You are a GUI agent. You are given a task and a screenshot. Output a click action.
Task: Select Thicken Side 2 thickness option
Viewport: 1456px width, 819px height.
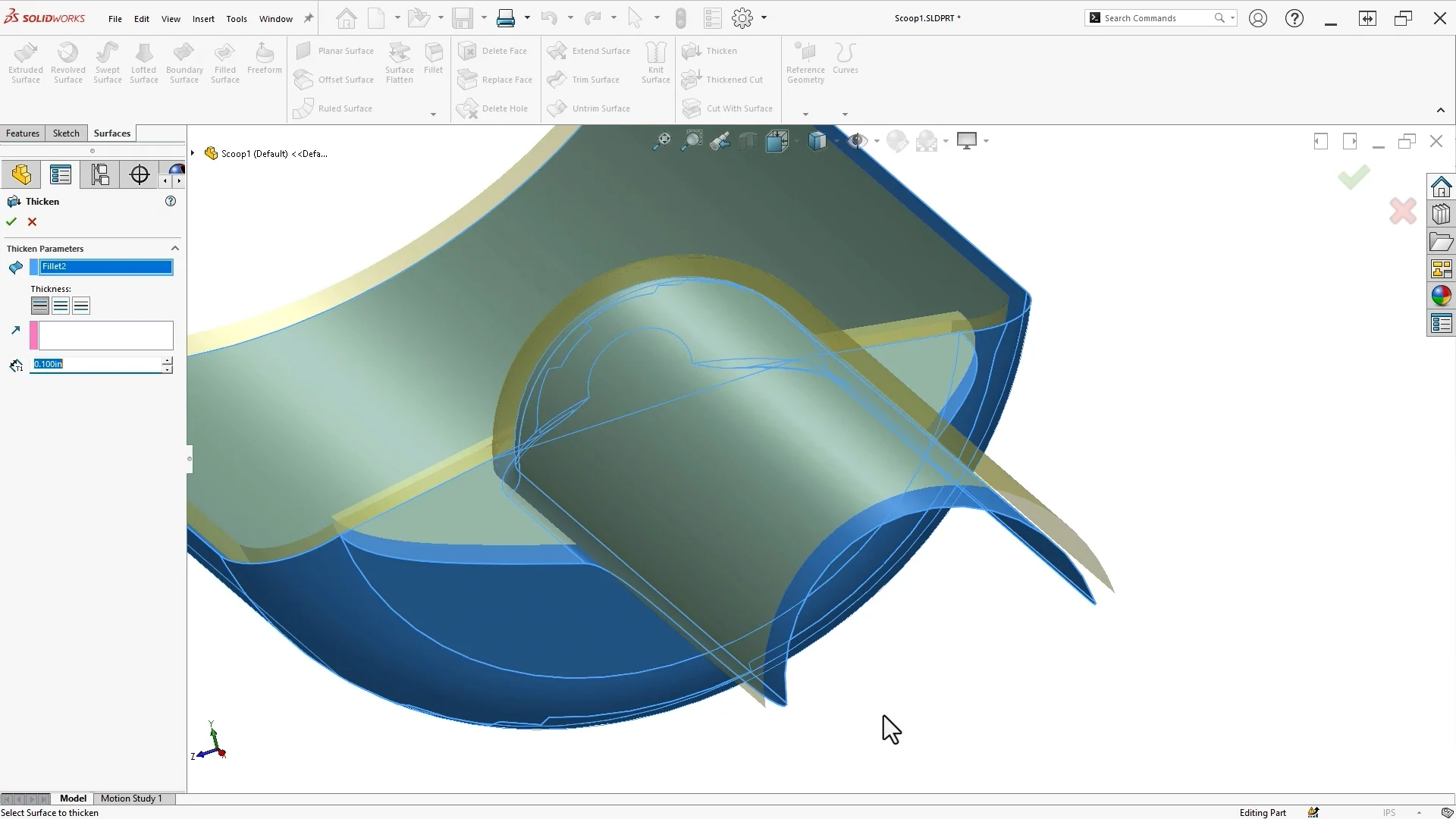click(x=81, y=306)
